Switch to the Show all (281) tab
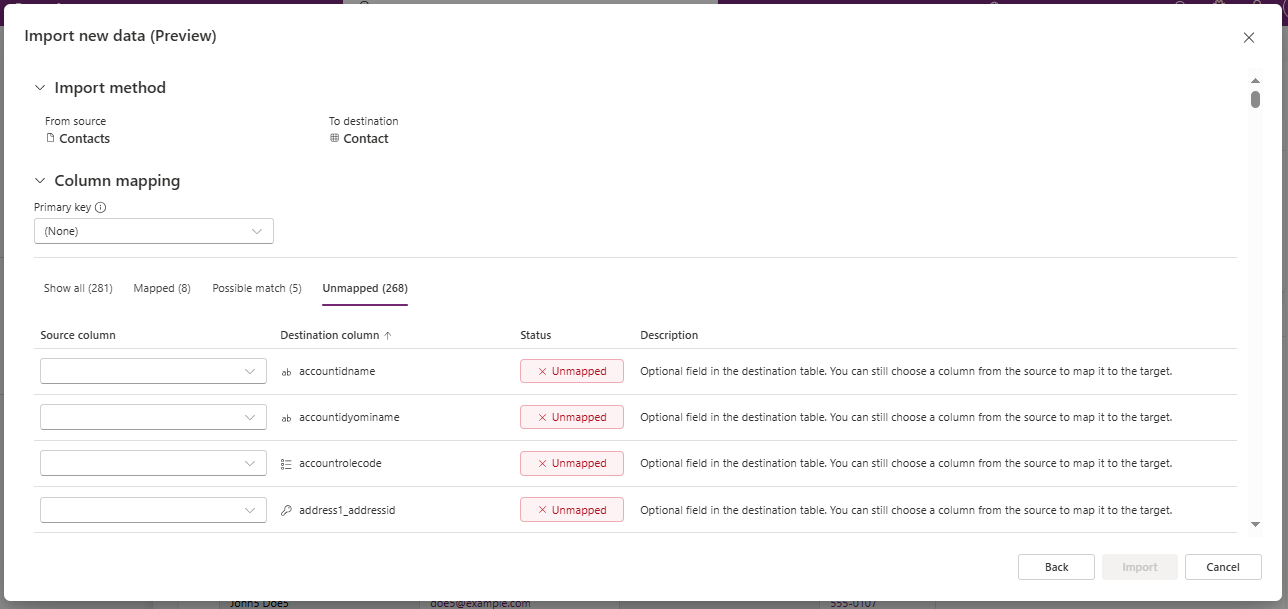Image resolution: width=1288 pixels, height=609 pixels. [x=78, y=288]
